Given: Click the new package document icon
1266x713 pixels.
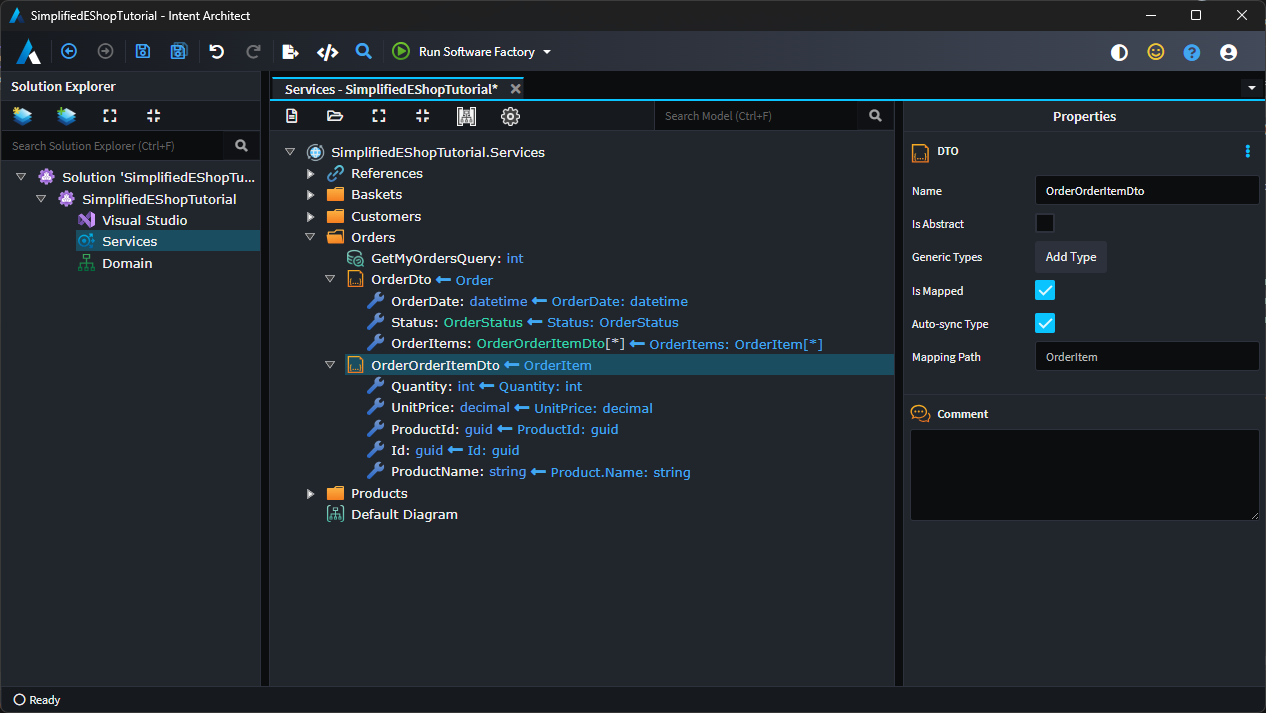Looking at the screenshot, I should 292,116.
